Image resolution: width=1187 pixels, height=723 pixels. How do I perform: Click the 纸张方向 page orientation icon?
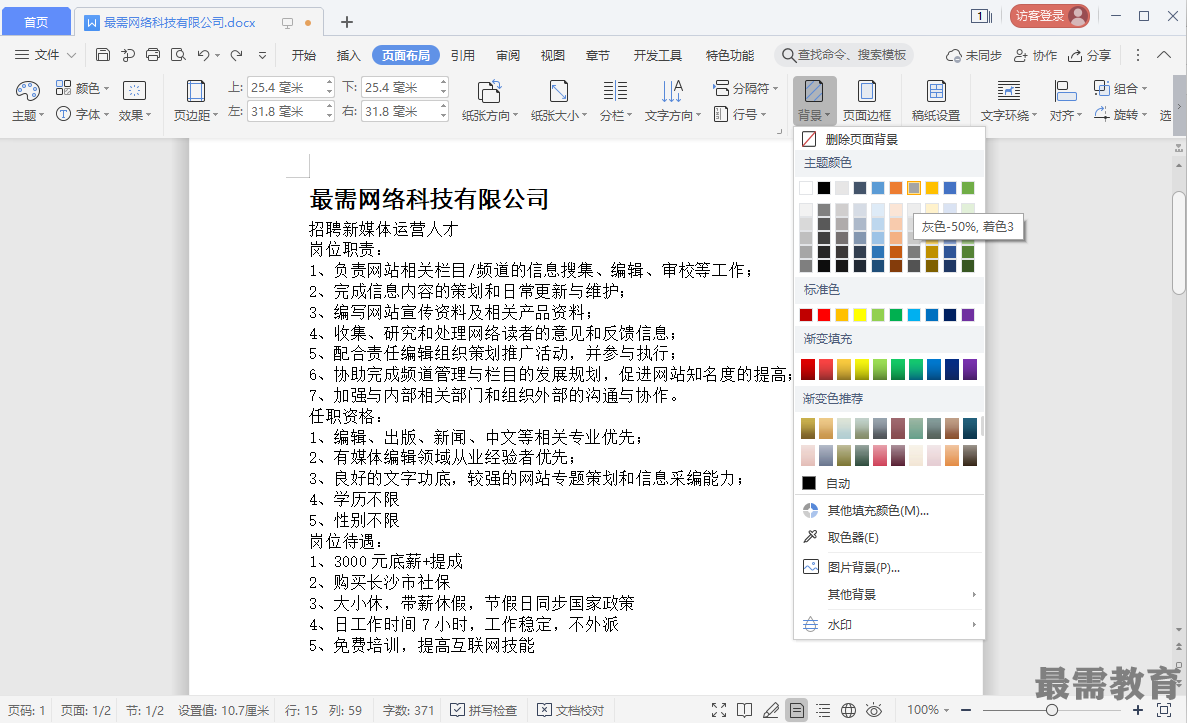pyautogui.click(x=490, y=92)
